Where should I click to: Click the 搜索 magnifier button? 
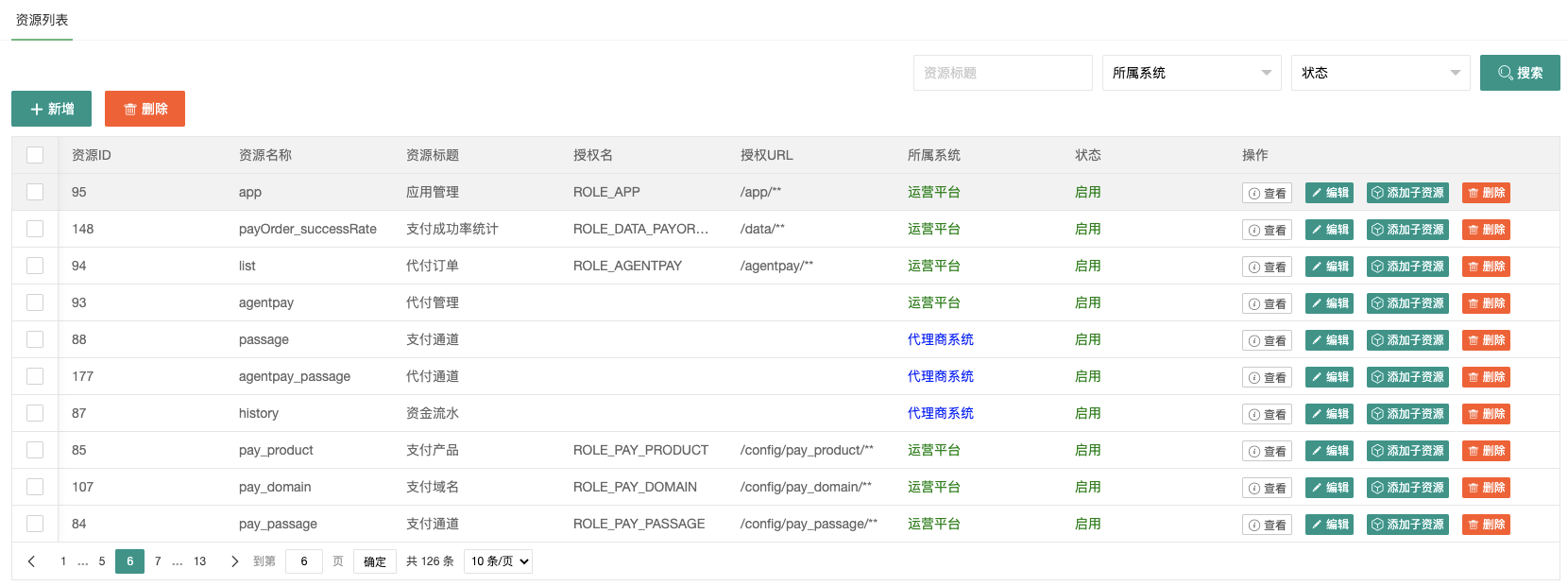(1519, 73)
